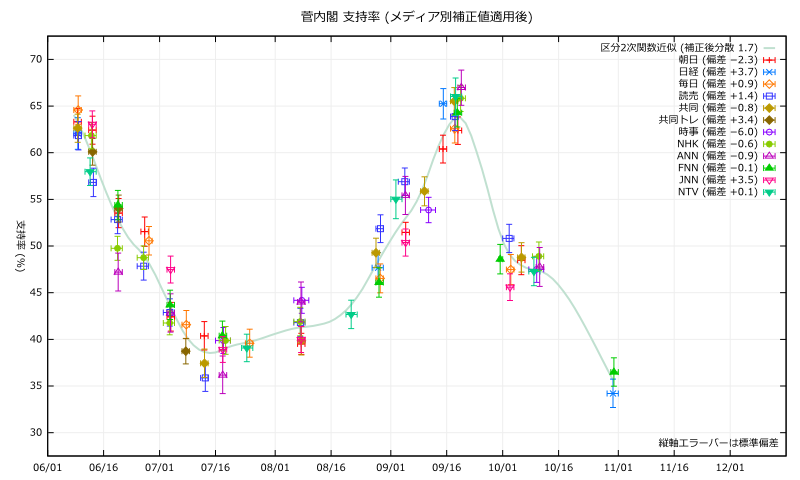Click the 70 y-axis tick label
Viewport: 800px width, 480px height.
pyautogui.click(x=35, y=60)
